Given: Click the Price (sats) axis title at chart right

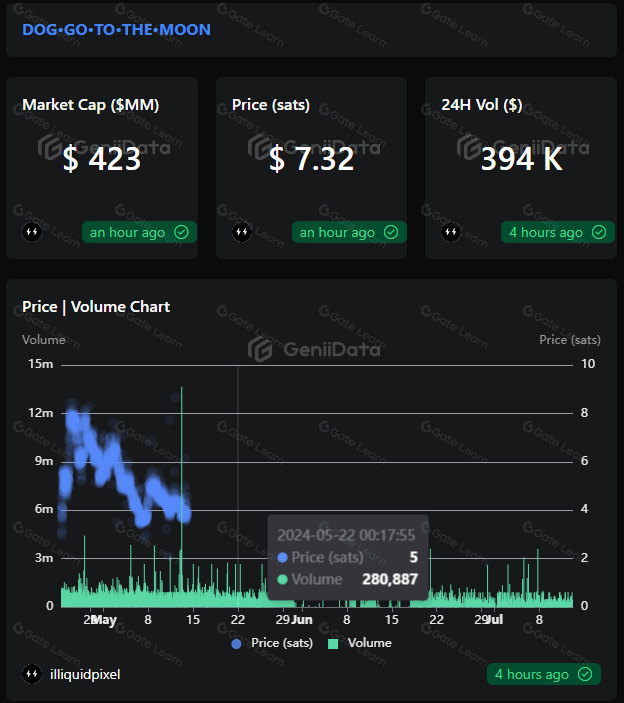Looking at the screenshot, I should (570, 340).
